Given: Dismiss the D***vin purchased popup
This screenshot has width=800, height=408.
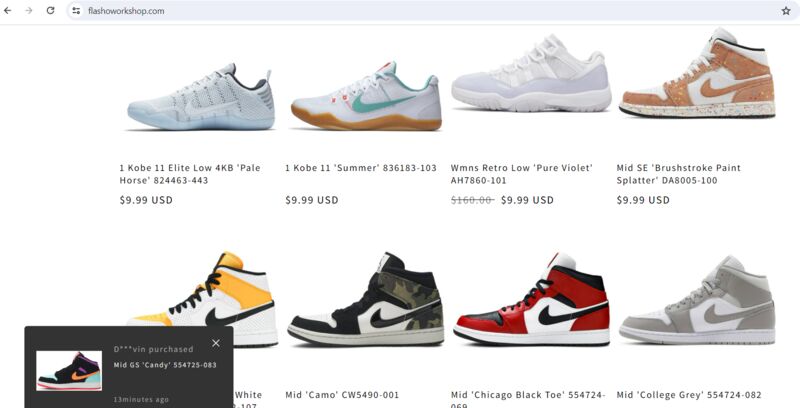Looking at the screenshot, I should coord(216,343).
